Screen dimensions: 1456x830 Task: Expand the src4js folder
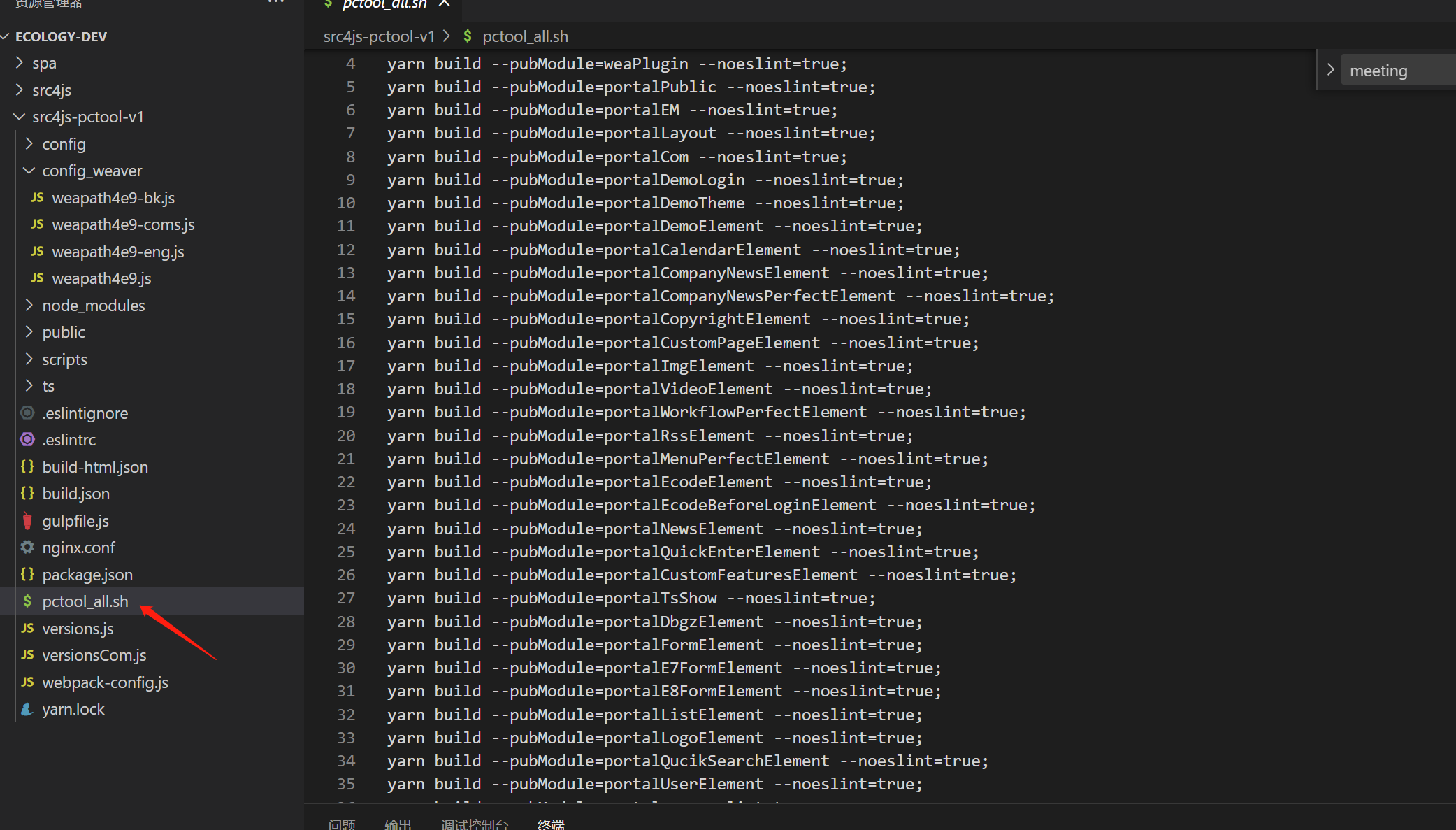point(20,90)
